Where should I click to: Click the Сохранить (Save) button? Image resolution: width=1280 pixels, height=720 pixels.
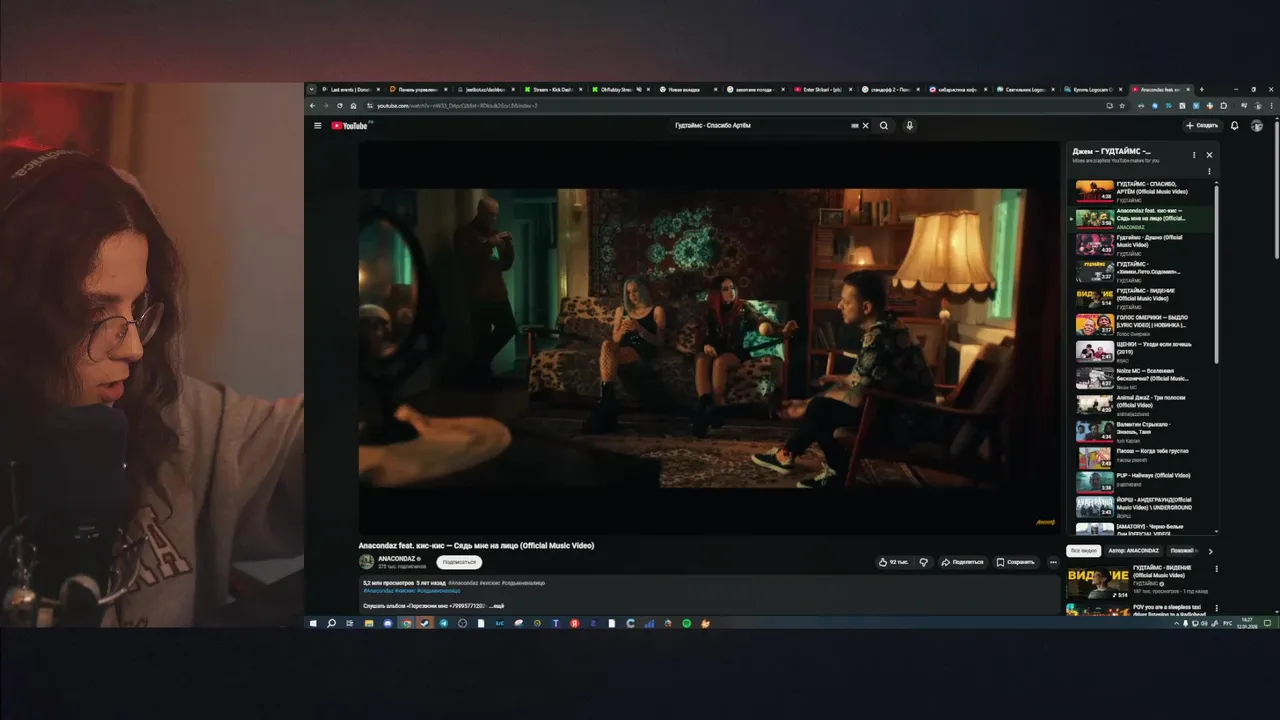click(1016, 562)
